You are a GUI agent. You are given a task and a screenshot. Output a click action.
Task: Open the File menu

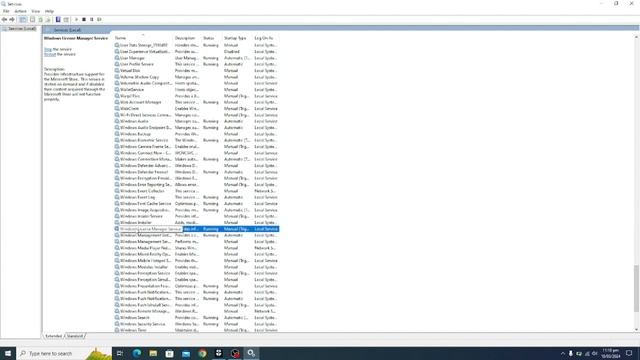point(6,11)
